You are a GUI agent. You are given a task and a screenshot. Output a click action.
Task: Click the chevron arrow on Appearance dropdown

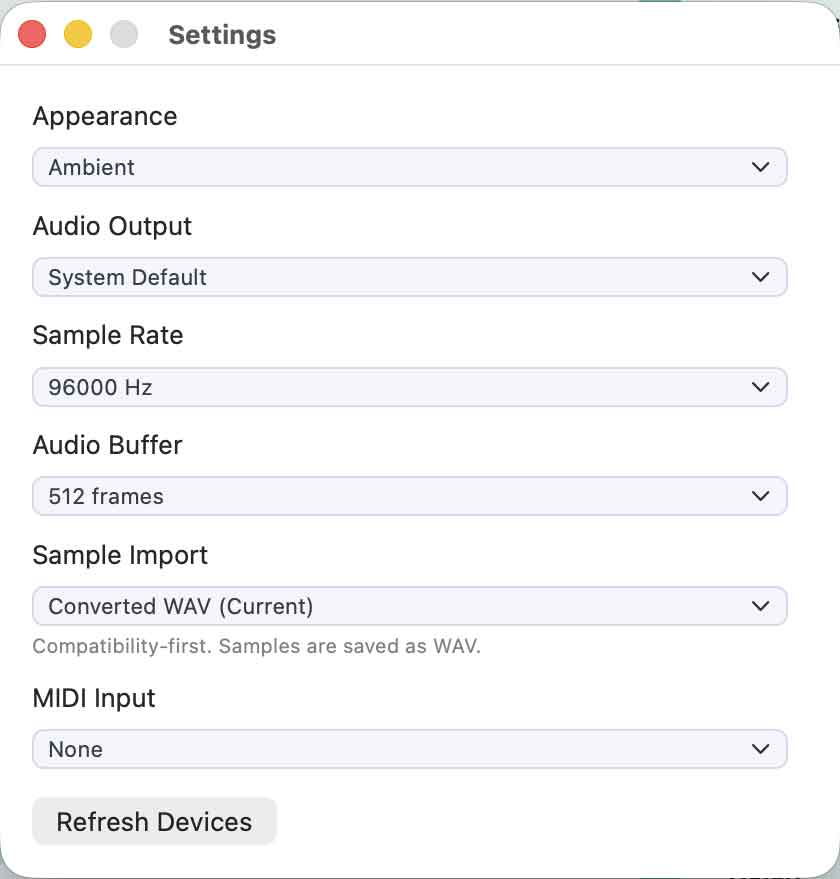pyautogui.click(x=760, y=167)
